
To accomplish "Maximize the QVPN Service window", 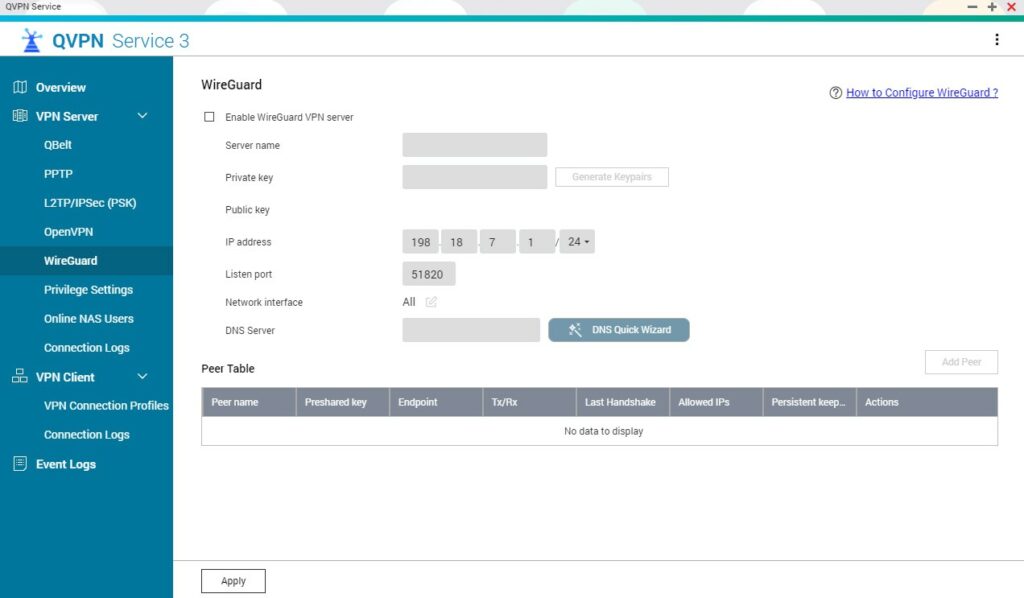I will point(992,7).
